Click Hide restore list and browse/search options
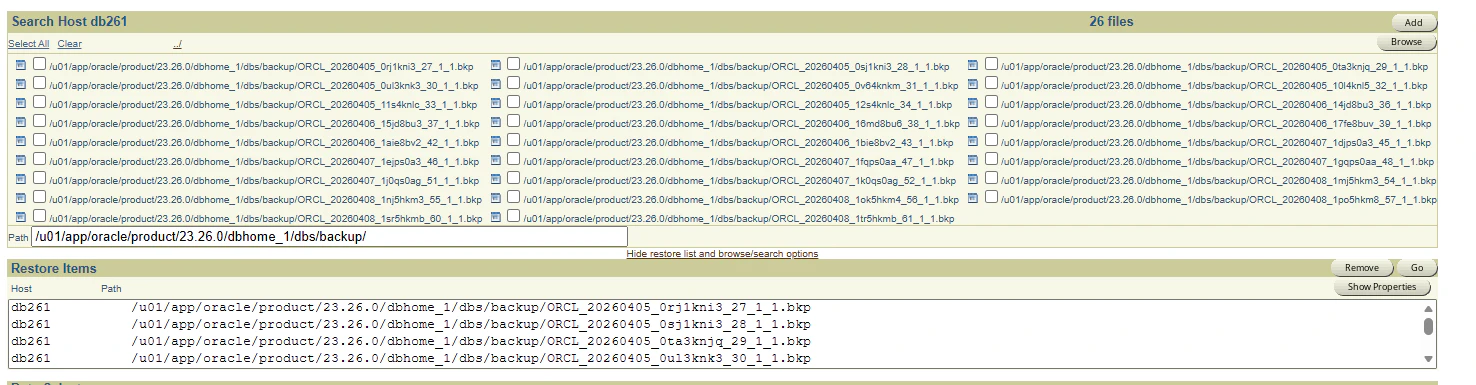Image resolution: width=1476 pixels, height=385 pixels. coord(722,254)
